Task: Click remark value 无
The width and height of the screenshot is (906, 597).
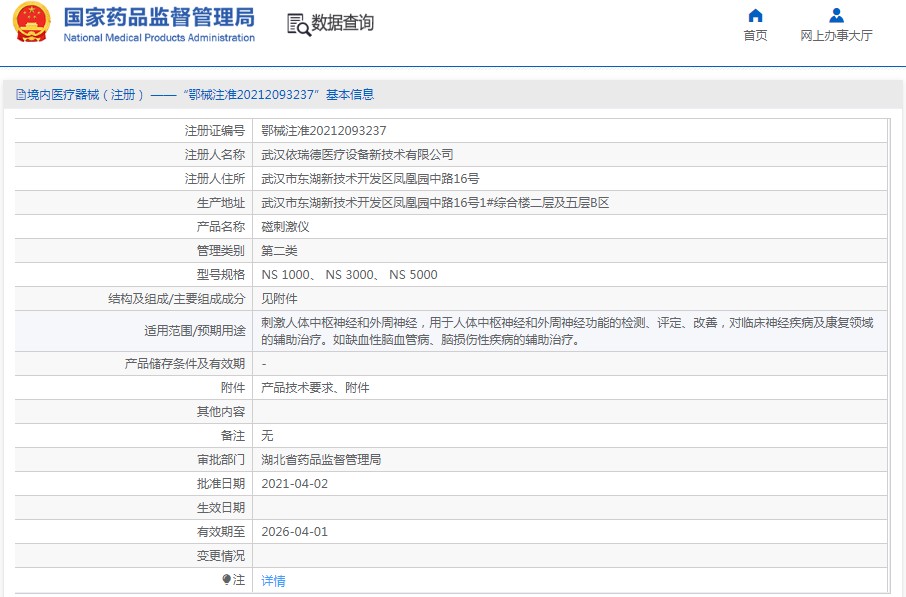Action: click(267, 436)
